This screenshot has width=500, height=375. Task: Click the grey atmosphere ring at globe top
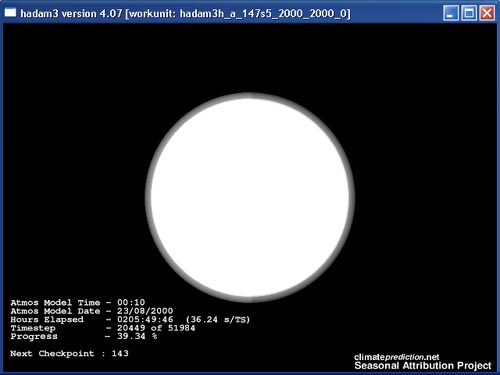pos(250,96)
